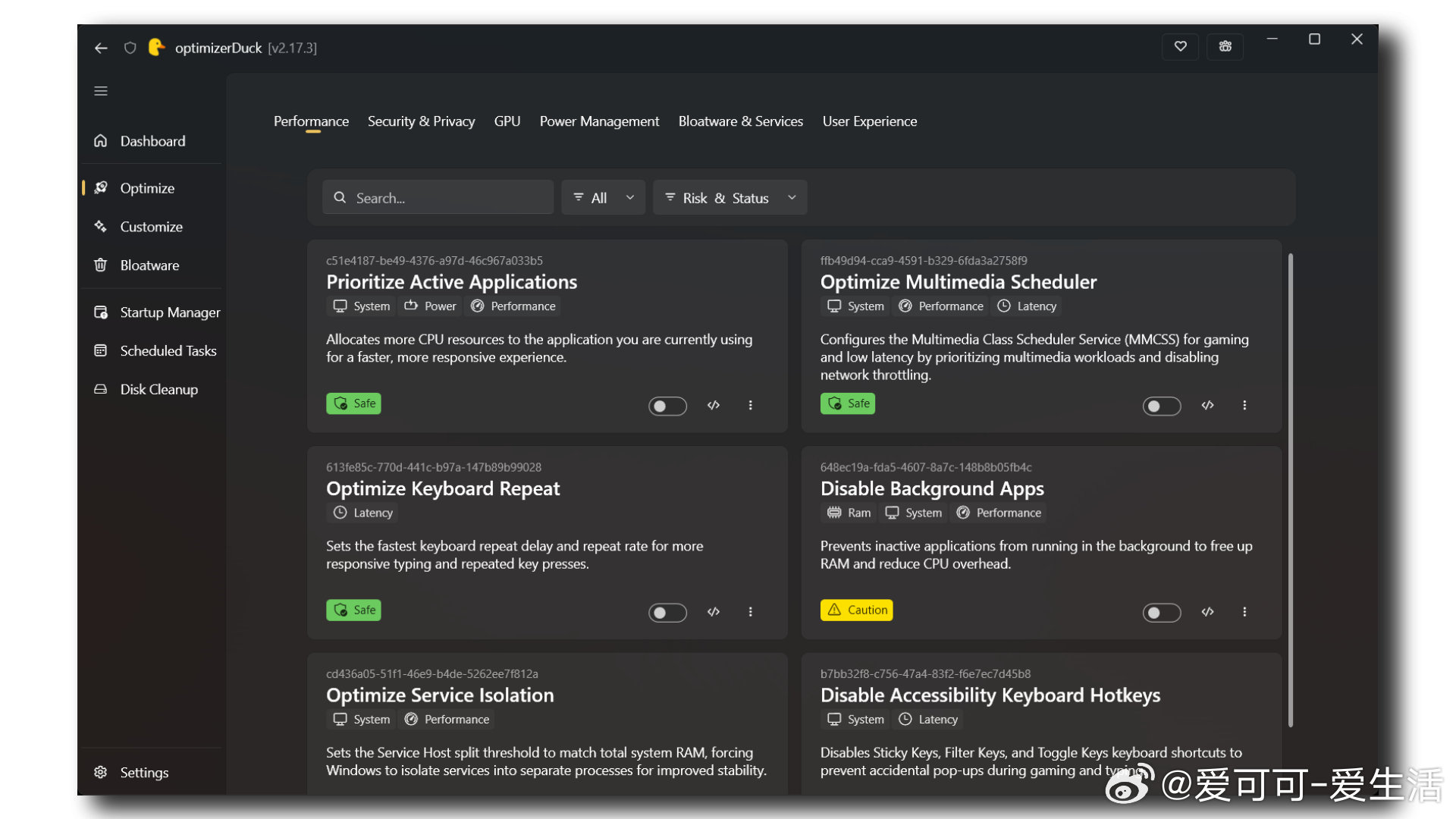This screenshot has width=1456, height=819.
Task: Click Performance tag on Optimize Service Isolation
Action: 447,720
